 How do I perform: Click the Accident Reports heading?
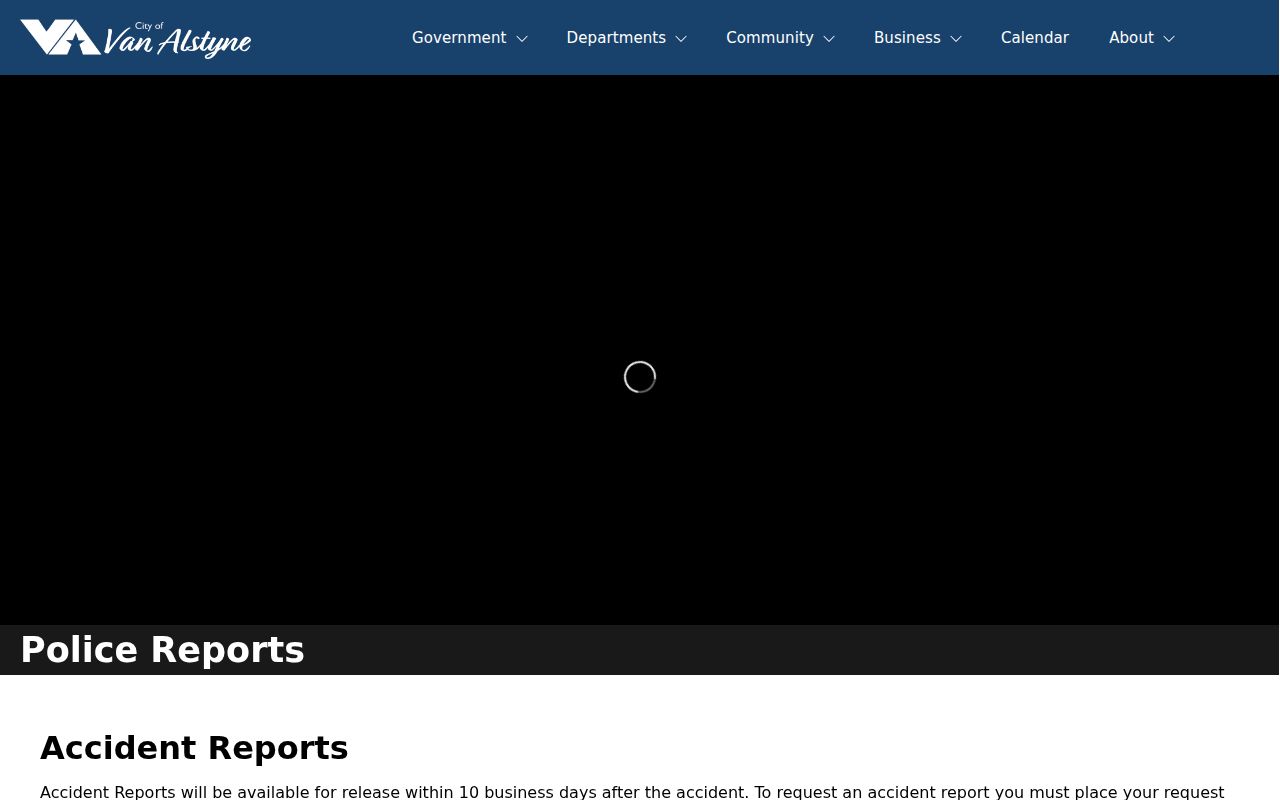pyautogui.click(x=194, y=748)
